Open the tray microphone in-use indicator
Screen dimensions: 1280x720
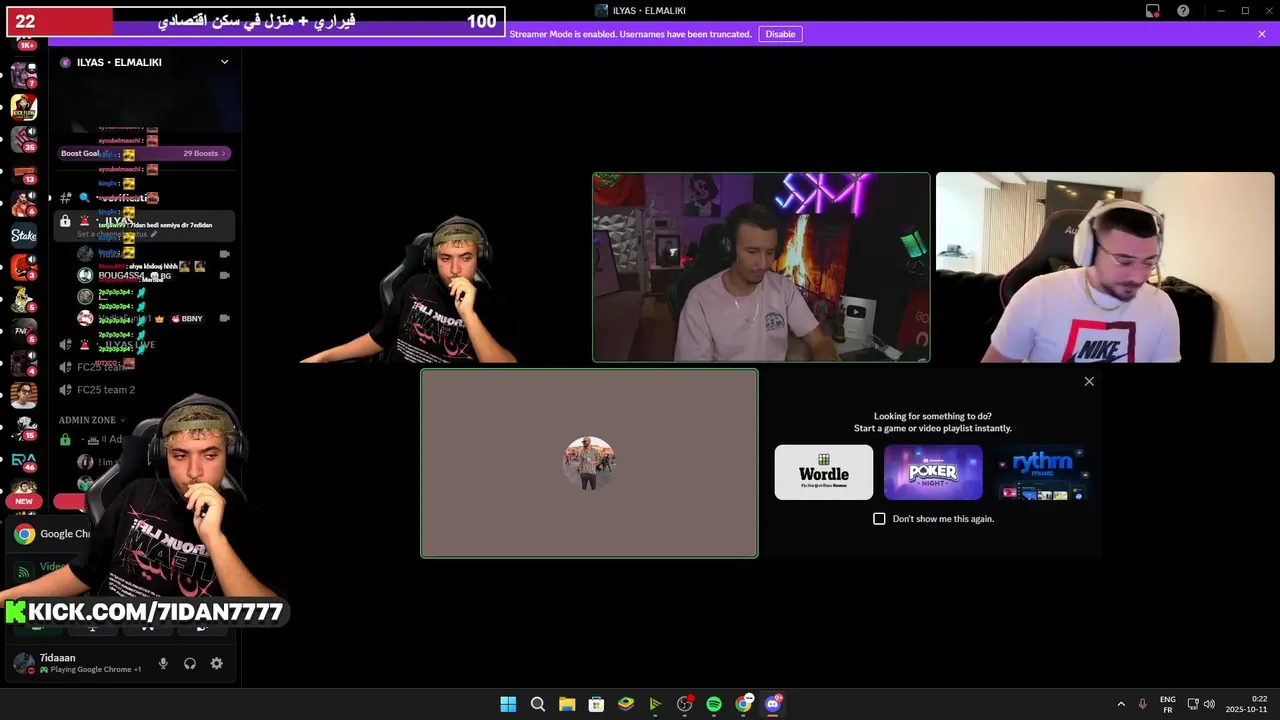pos(1143,704)
